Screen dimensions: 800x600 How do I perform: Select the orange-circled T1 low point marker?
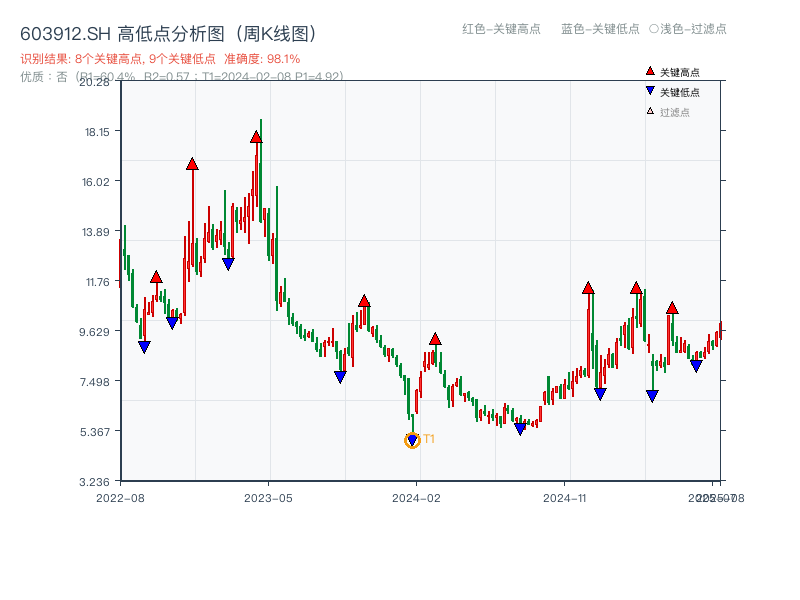(412, 440)
